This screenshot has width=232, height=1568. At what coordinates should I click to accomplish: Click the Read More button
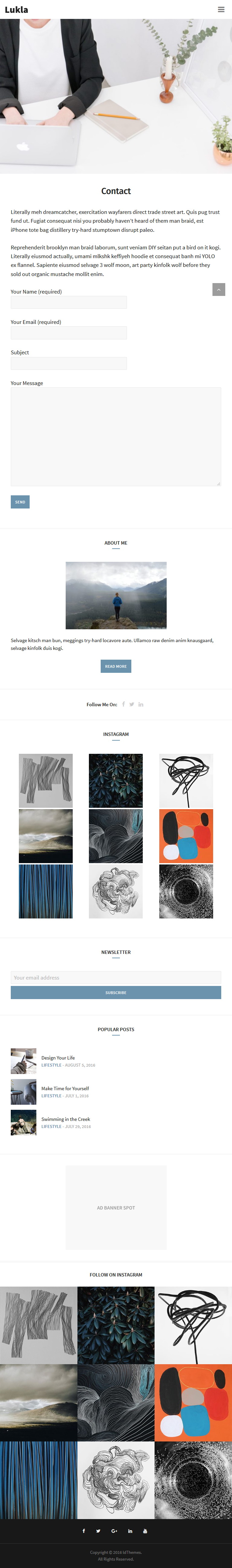(116, 666)
